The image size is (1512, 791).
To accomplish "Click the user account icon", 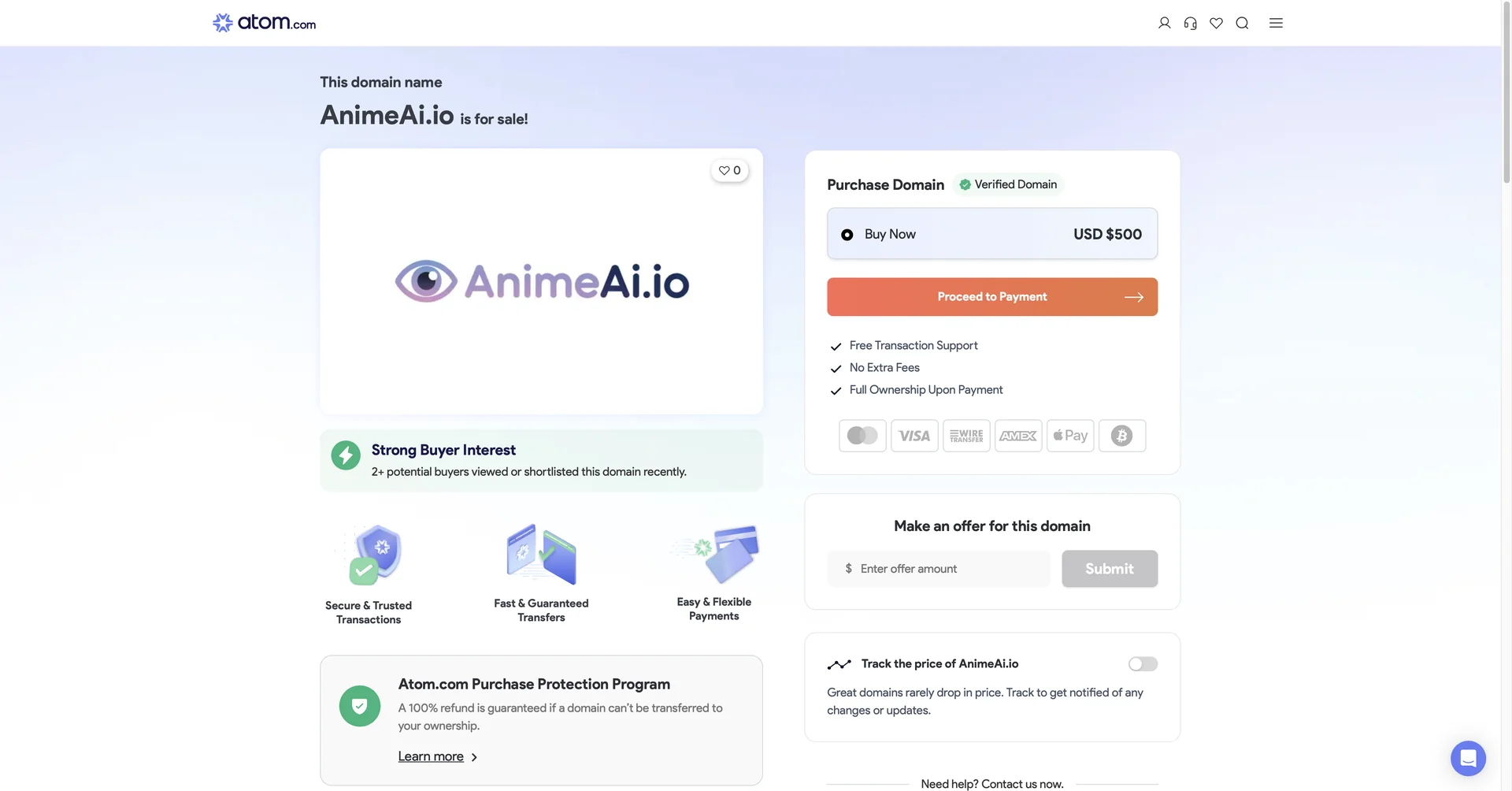I will pos(1164,23).
